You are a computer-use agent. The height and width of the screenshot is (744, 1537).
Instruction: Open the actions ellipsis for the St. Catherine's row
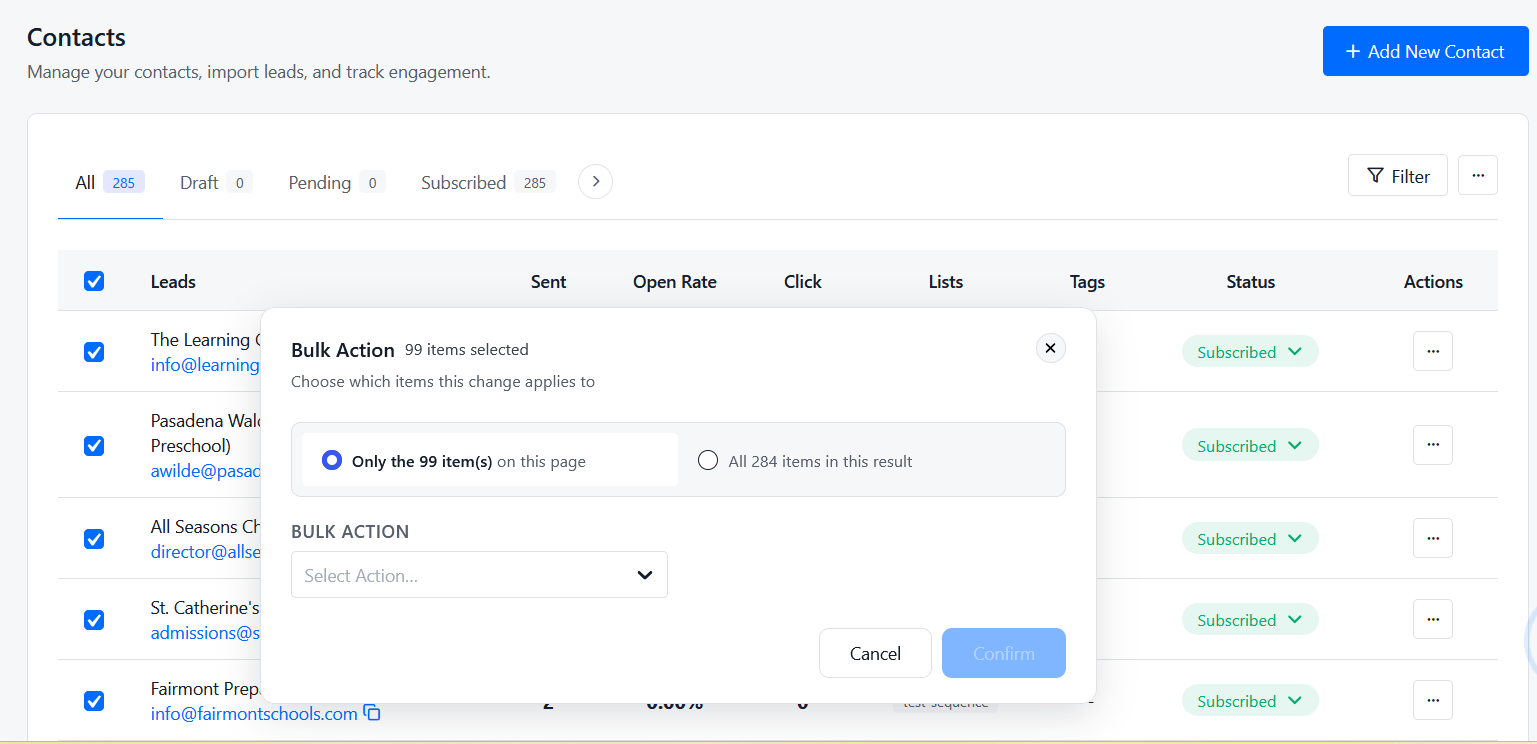pyautogui.click(x=1433, y=619)
